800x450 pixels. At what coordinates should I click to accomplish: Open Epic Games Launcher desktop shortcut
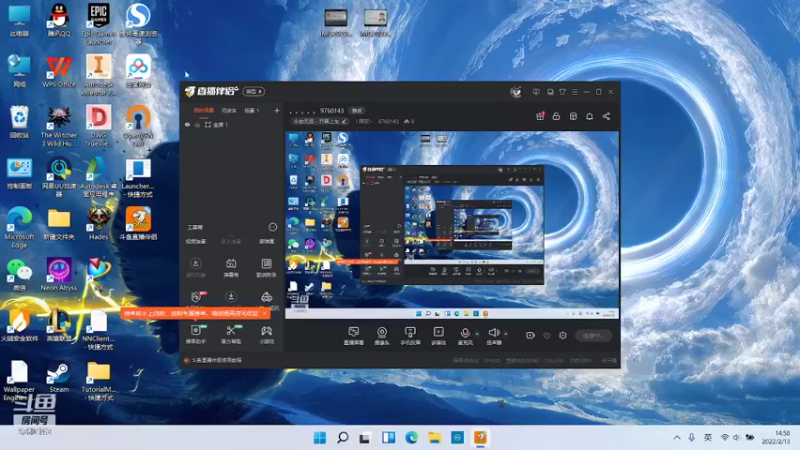[x=98, y=23]
